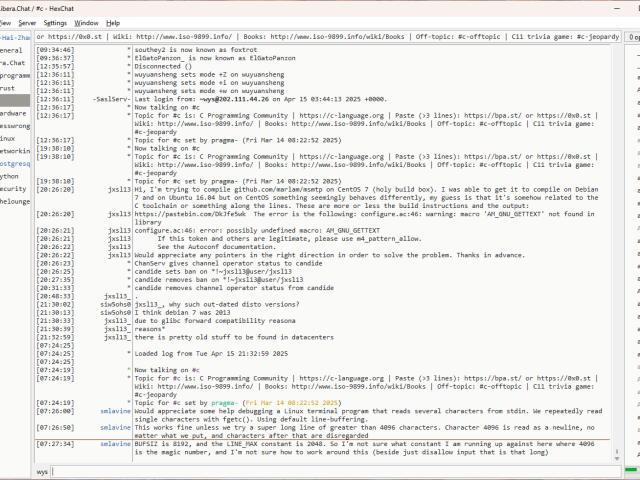
Task: Switch to the security channel
Action: click(x=13, y=188)
